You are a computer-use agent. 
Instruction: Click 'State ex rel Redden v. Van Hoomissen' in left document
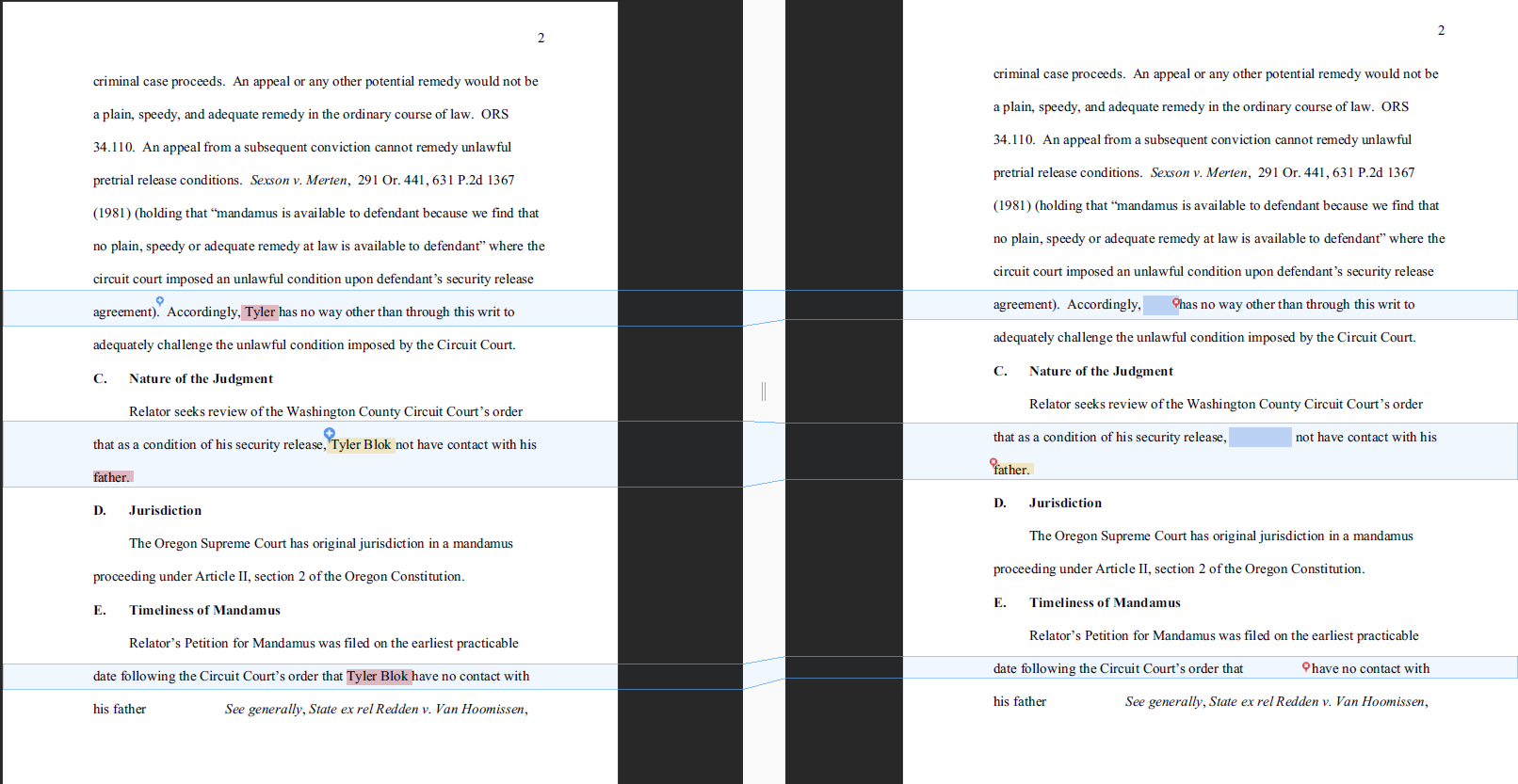pyautogui.click(x=416, y=709)
